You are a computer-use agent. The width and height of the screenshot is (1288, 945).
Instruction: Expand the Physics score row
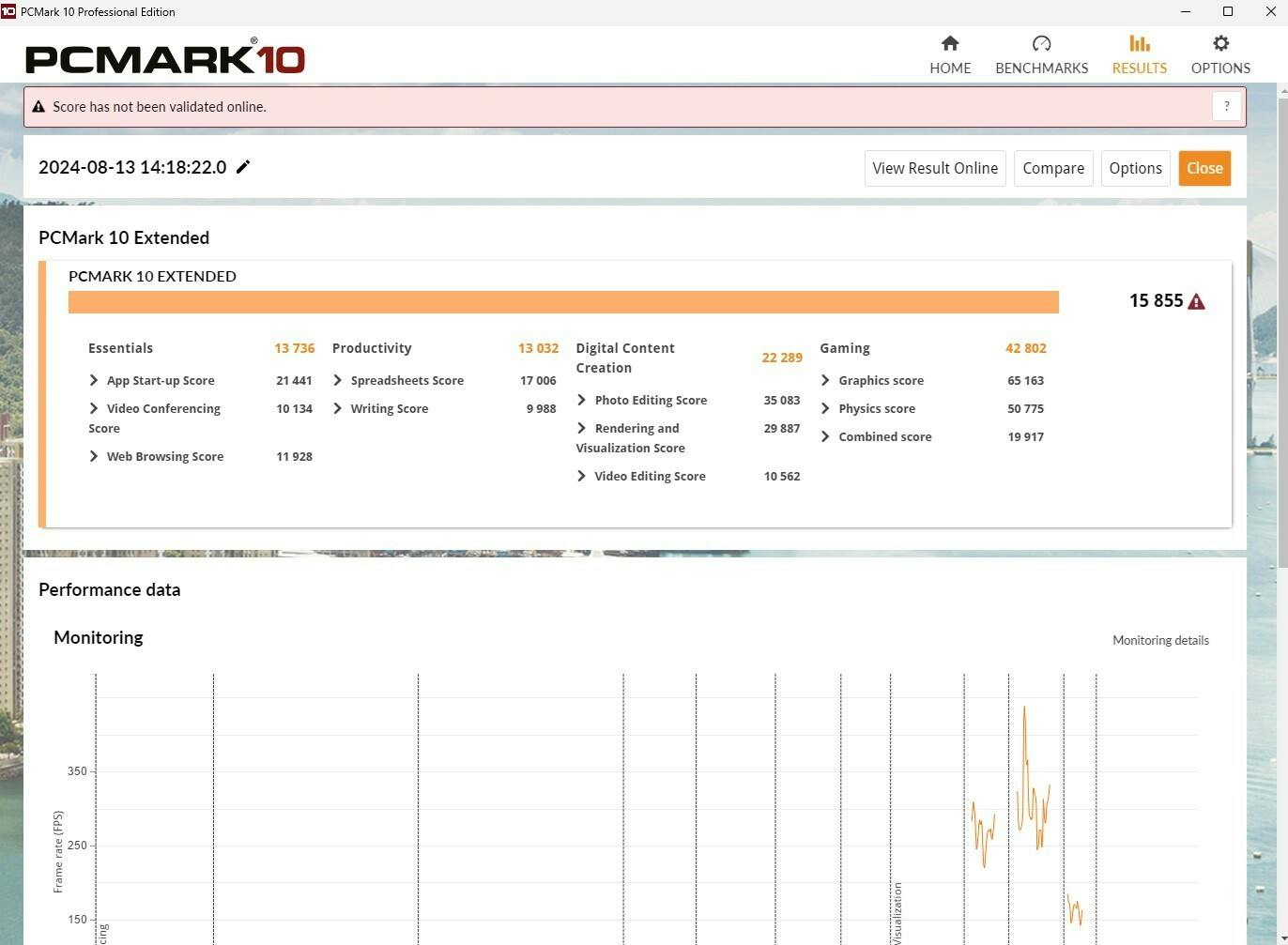pyautogui.click(x=825, y=408)
